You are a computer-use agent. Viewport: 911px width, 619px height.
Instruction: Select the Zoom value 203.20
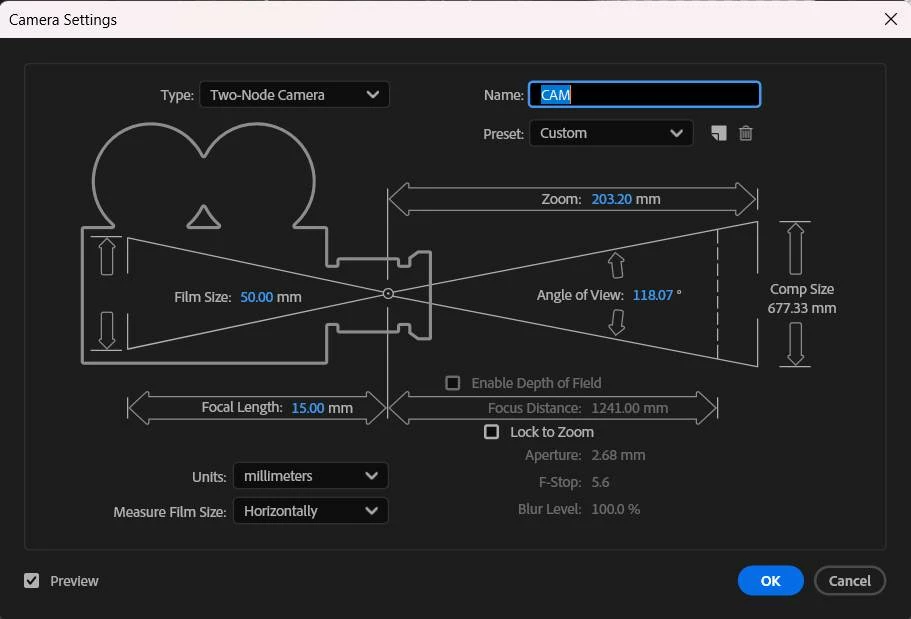[611, 199]
